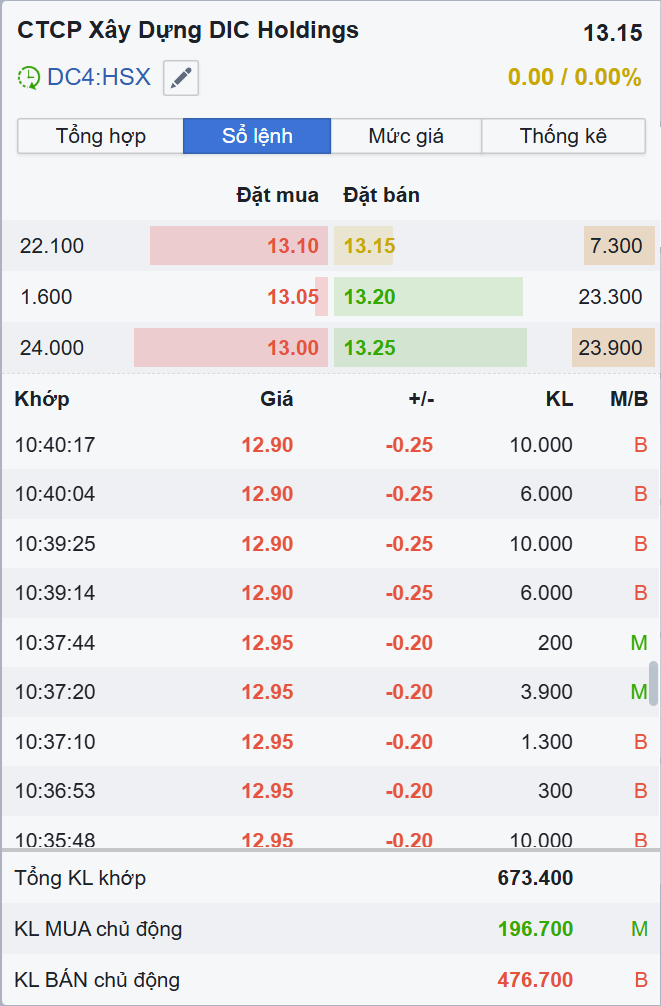Switch to the Tổng hợp tab
This screenshot has height=1006, width=661.
pyautogui.click(x=100, y=136)
